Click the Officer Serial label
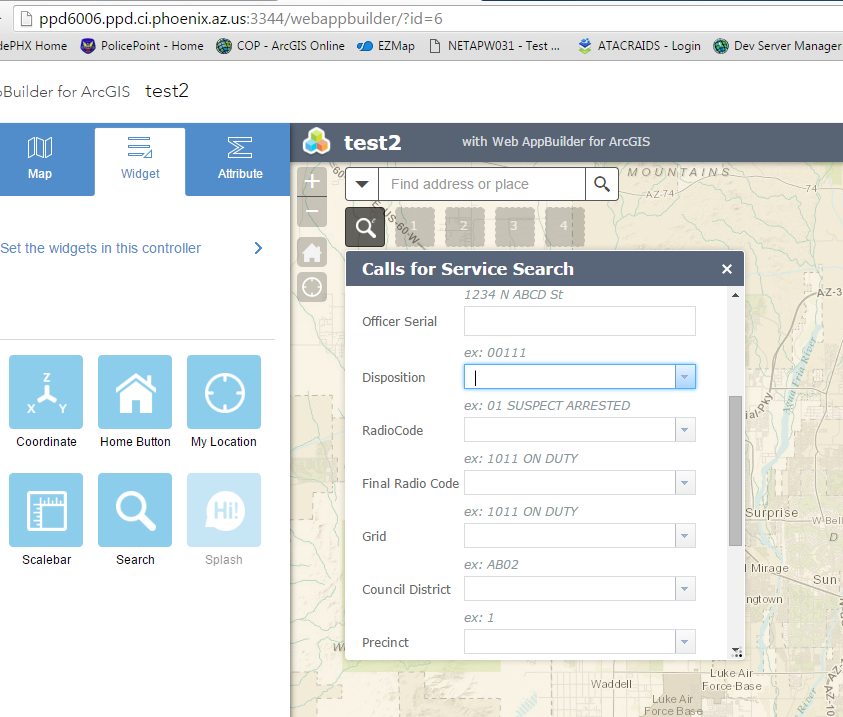 (399, 322)
